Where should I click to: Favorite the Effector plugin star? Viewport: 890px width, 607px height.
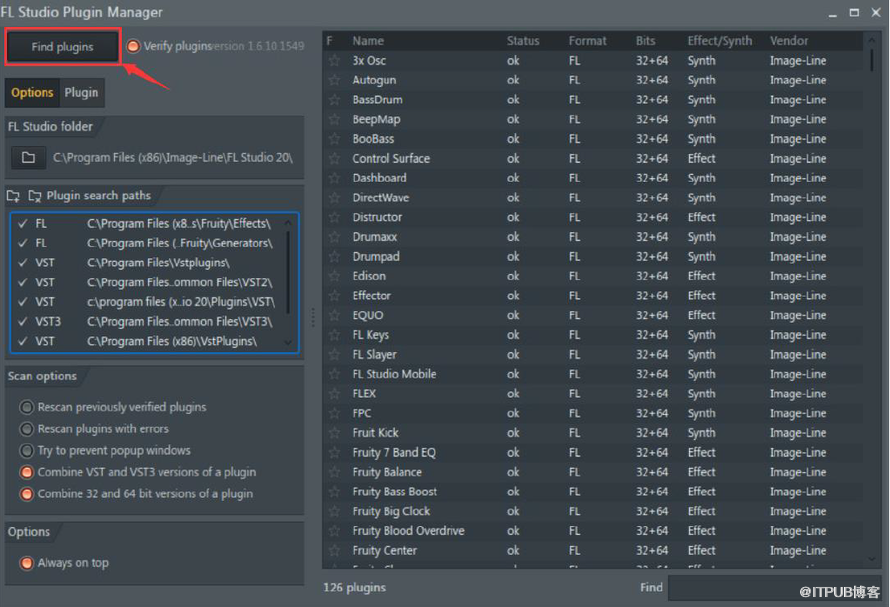click(334, 296)
